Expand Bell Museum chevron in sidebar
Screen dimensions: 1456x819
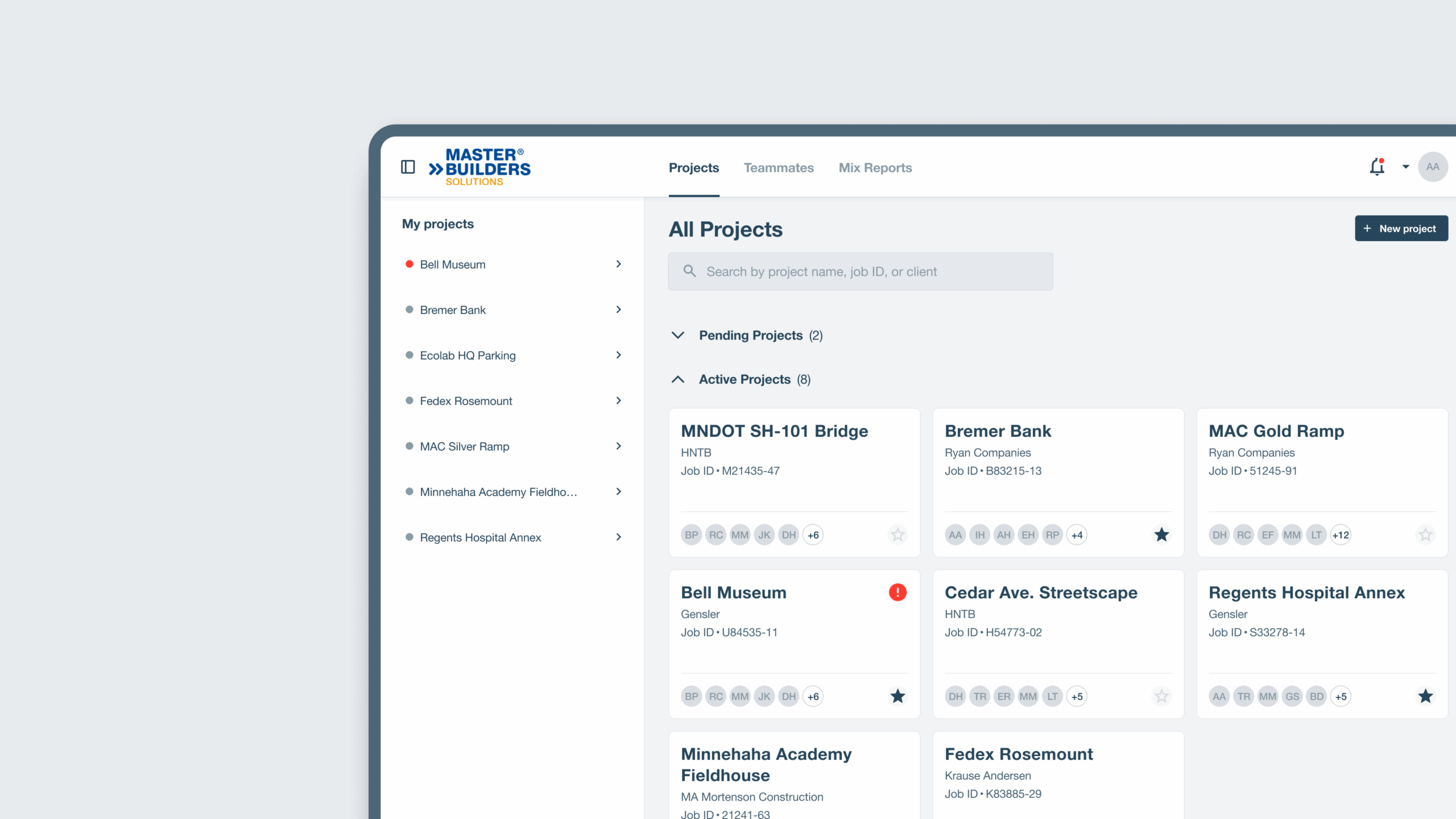[x=619, y=264]
